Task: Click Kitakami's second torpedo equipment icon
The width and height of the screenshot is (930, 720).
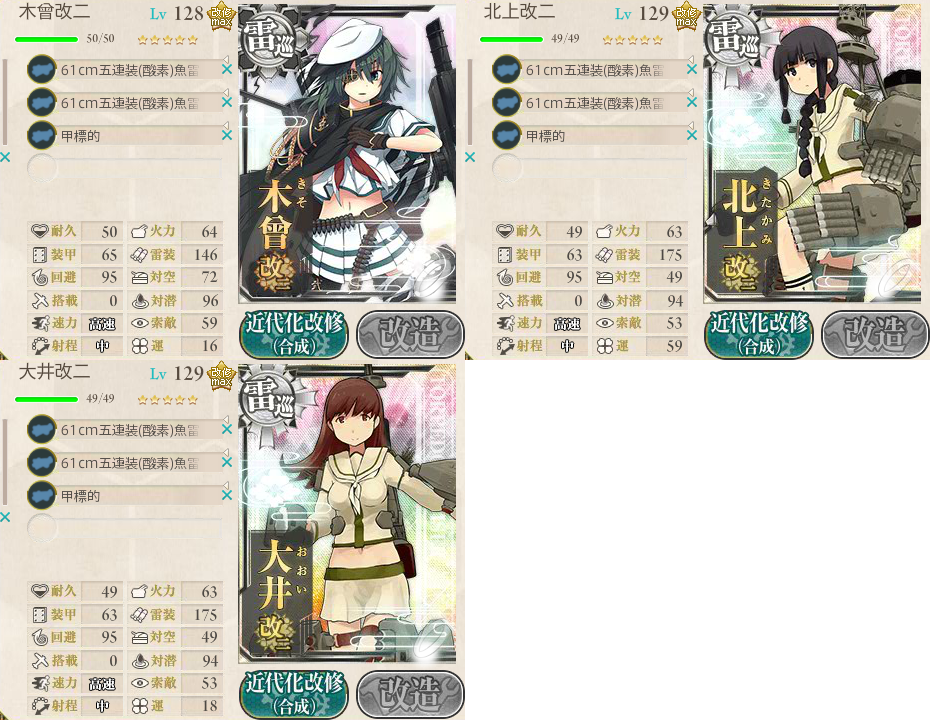Action: [507, 103]
